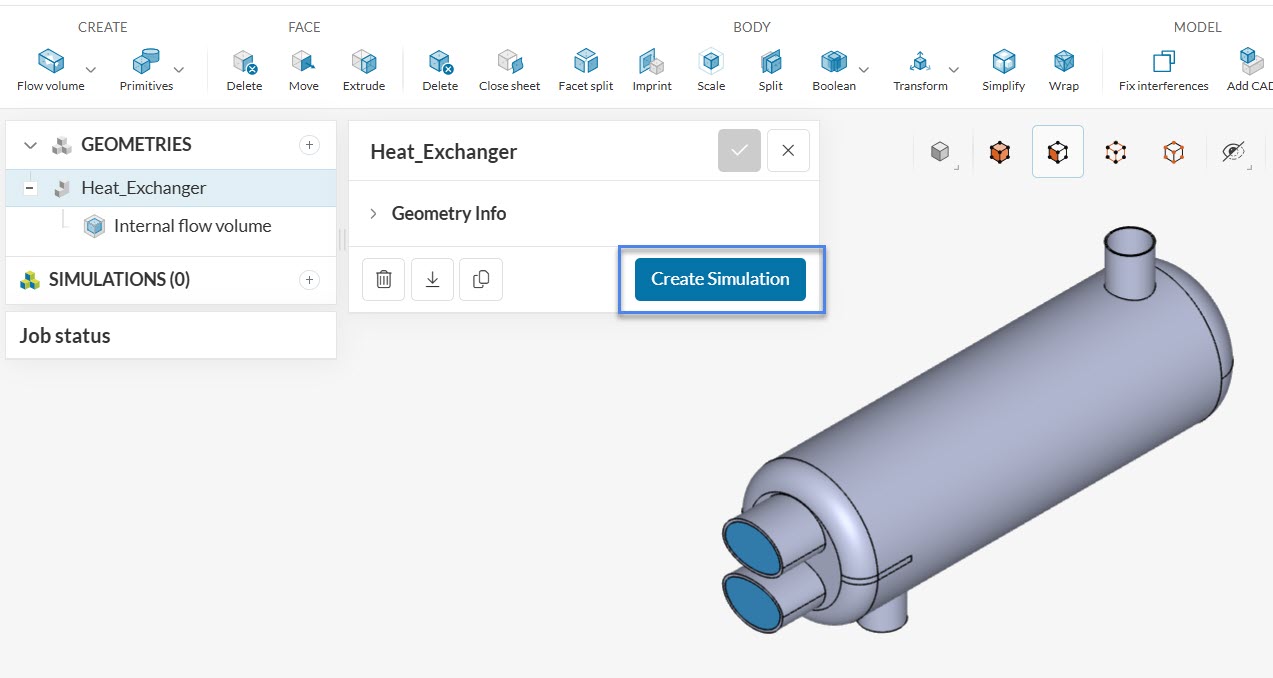Select the Flow volume tool
The width and height of the screenshot is (1273, 678).
pyautogui.click(x=50, y=70)
